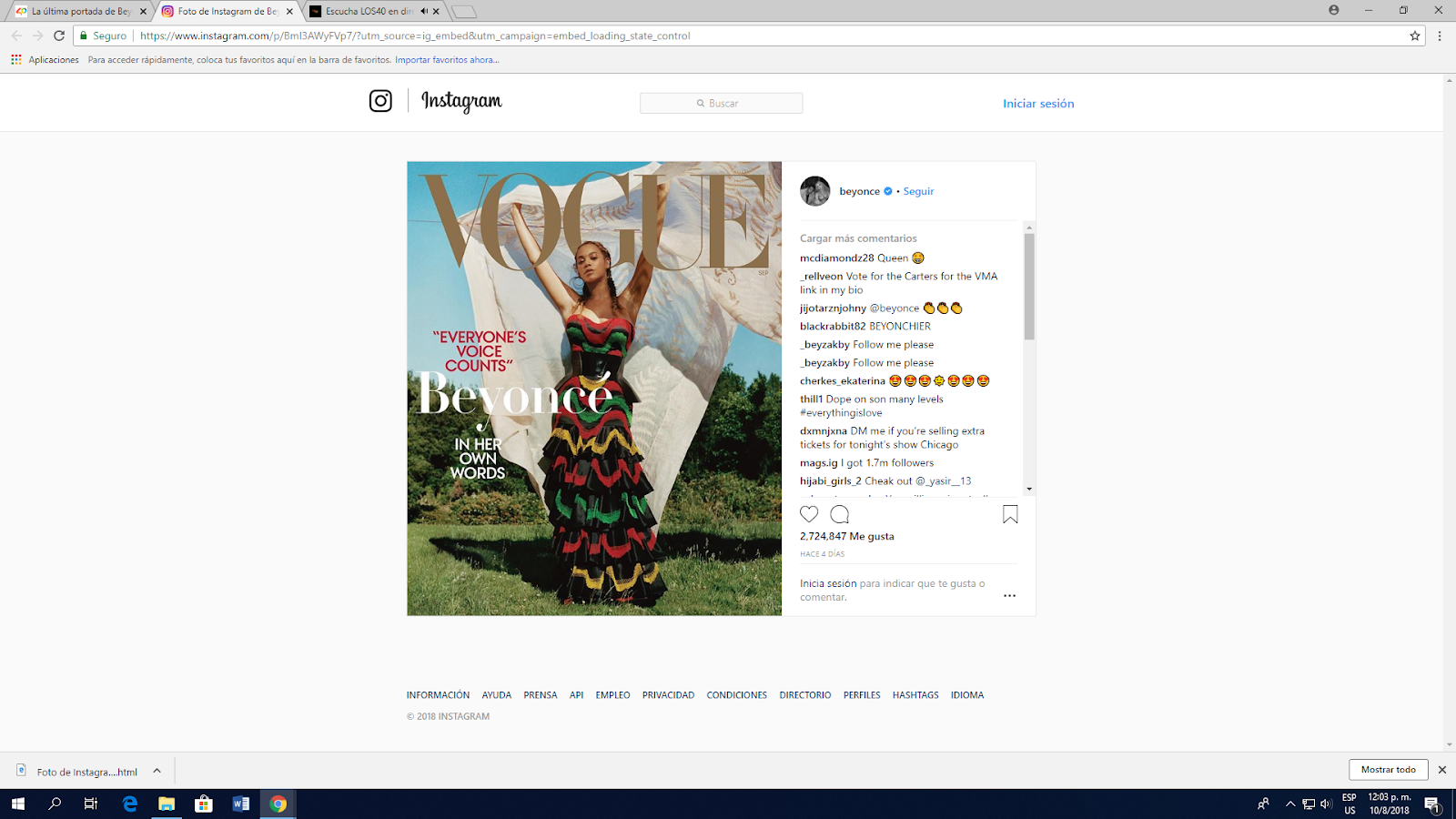The height and width of the screenshot is (819, 1456).
Task: Load more comments with Cargar más comentarios
Action: [x=858, y=238]
